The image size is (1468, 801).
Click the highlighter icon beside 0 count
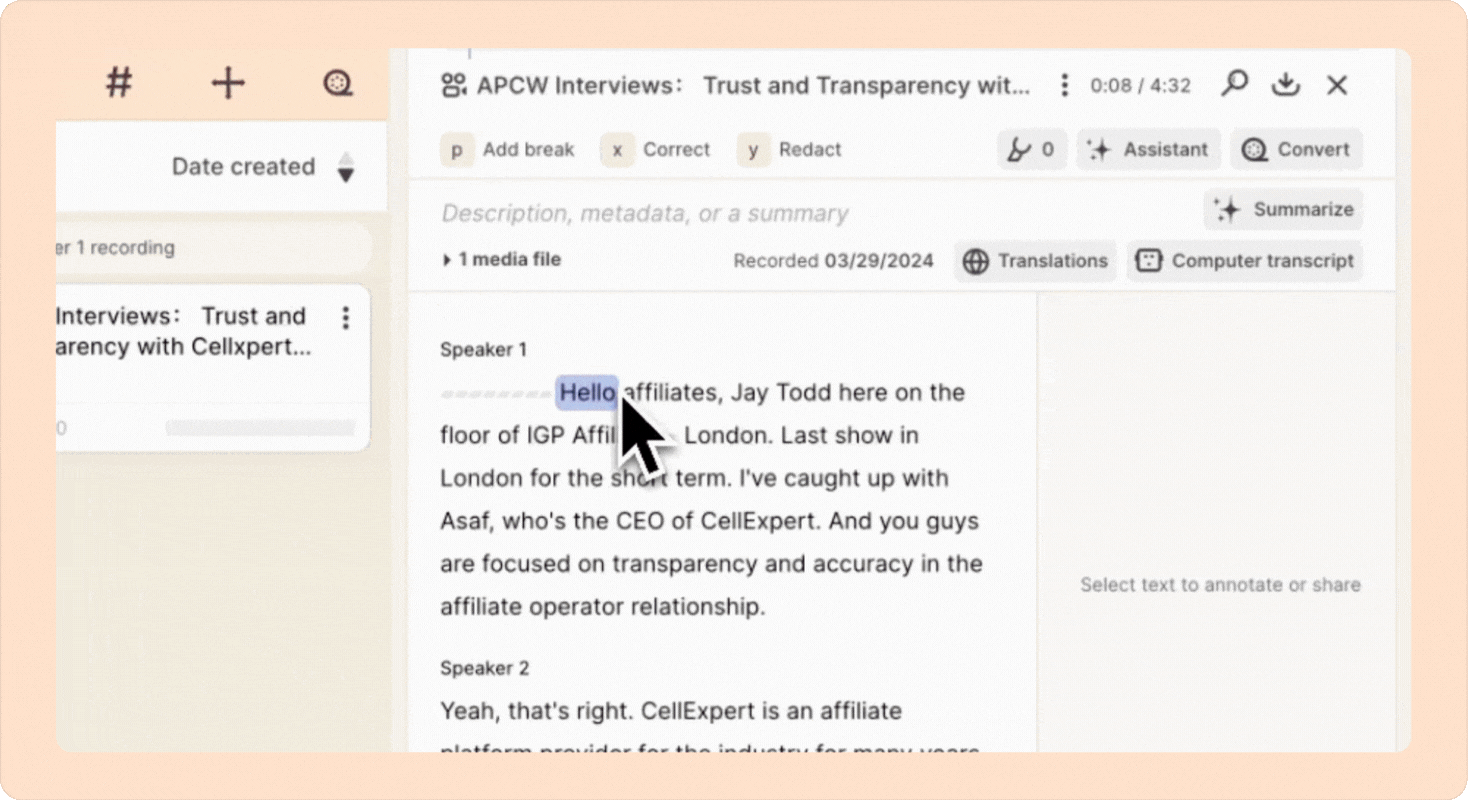pyautogui.click(x=1018, y=150)
